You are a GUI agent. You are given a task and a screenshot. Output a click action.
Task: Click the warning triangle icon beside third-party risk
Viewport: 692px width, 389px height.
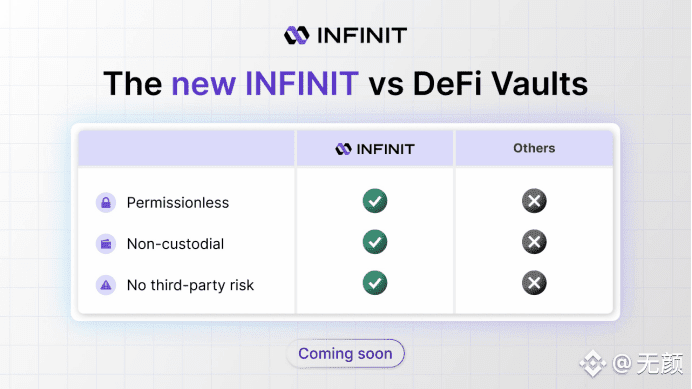point(106,285)
